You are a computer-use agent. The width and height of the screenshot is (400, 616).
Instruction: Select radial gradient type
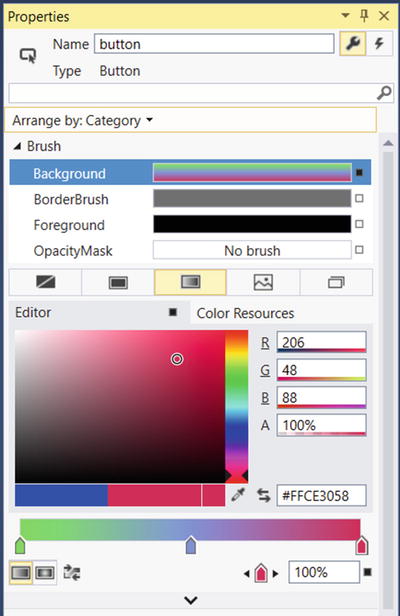pyautogui.click(x=45, y=572)
